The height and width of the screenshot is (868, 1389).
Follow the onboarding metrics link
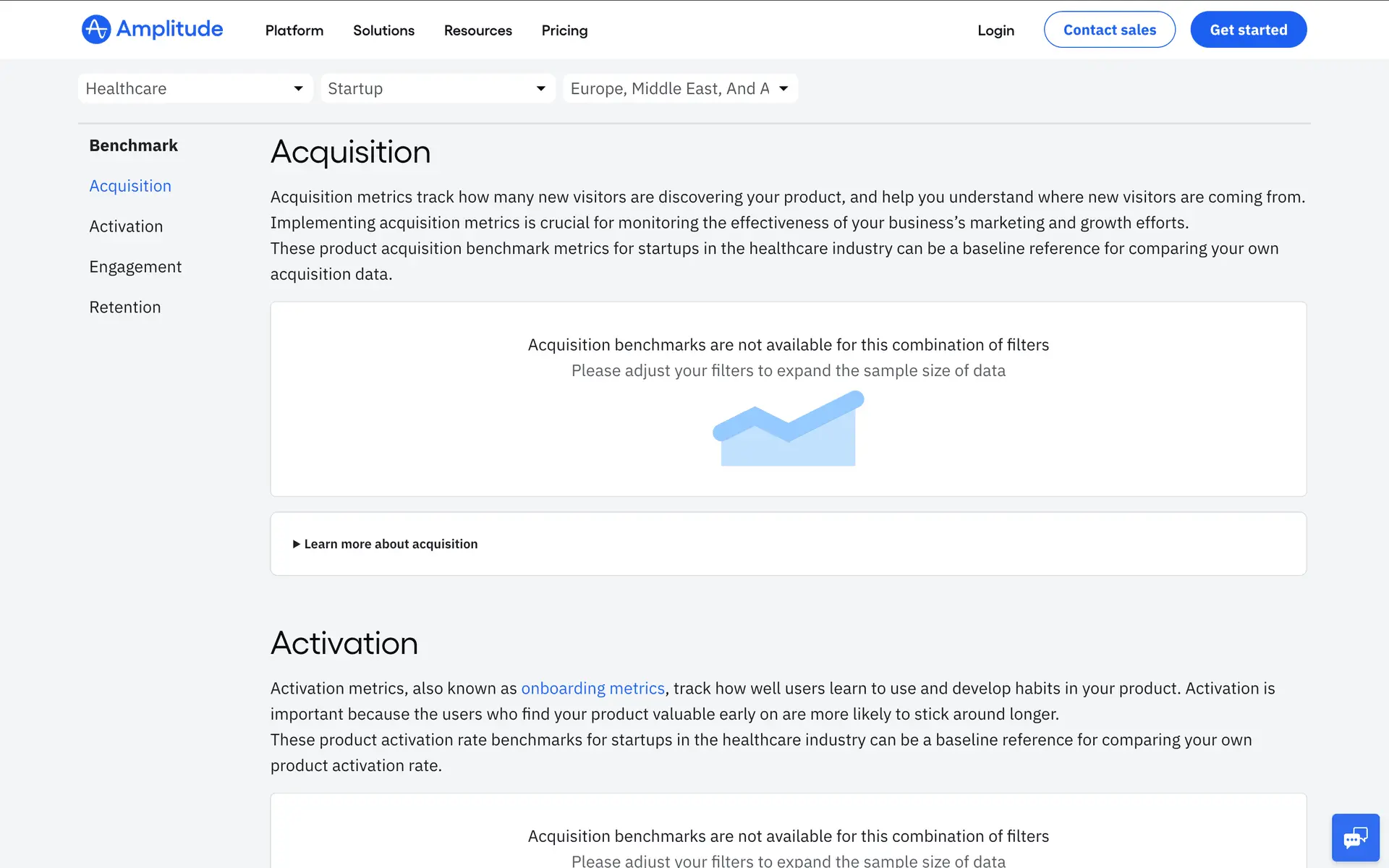click(592, 688)
